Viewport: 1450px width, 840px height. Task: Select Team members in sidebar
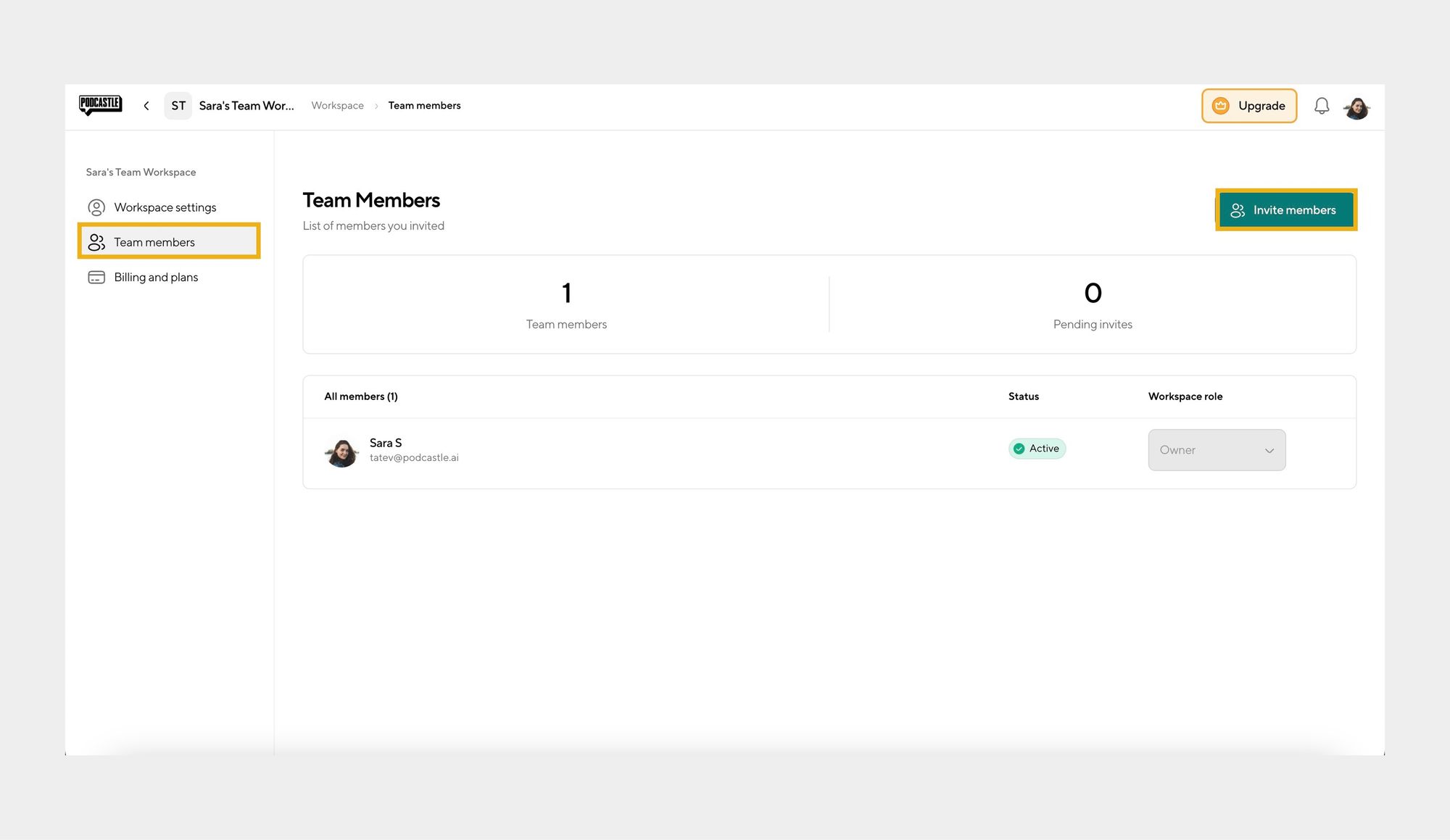(154, 242)
